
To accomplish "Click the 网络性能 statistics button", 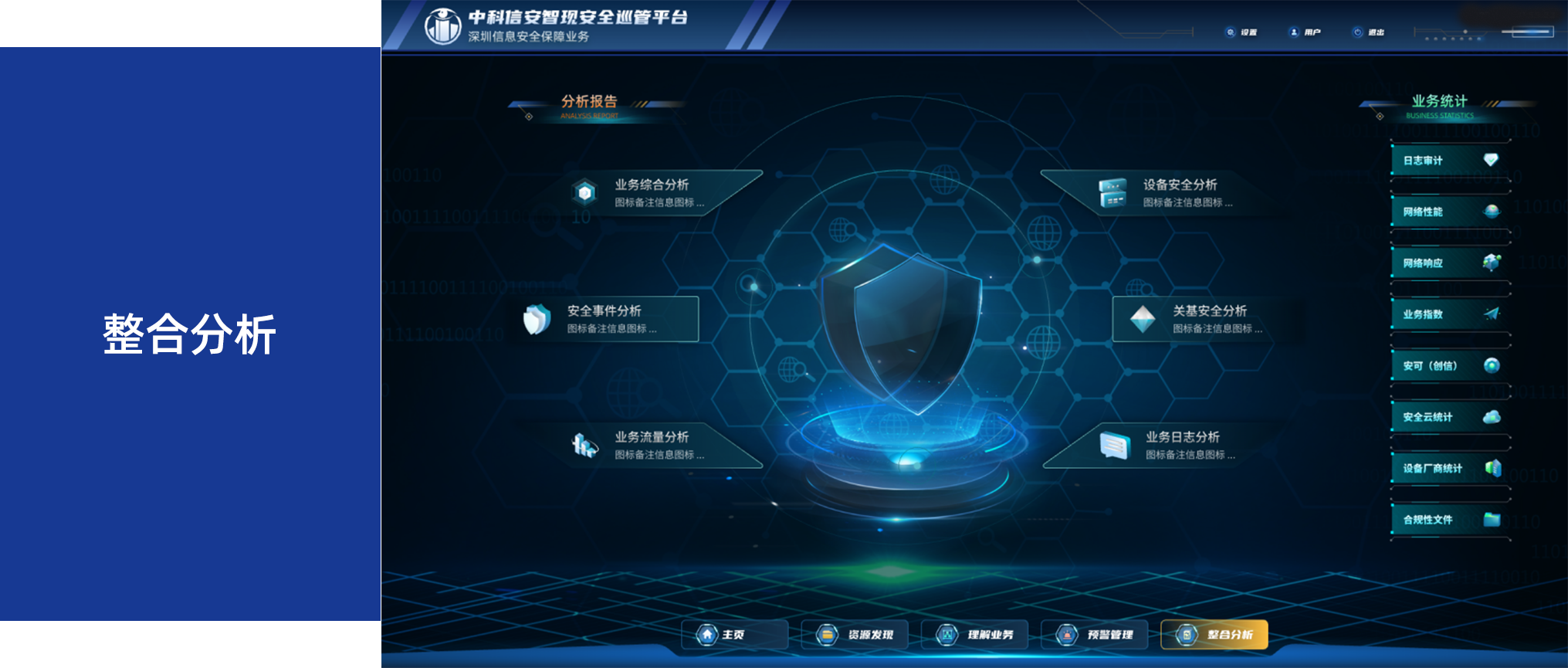I will (x=1451, y=212).
